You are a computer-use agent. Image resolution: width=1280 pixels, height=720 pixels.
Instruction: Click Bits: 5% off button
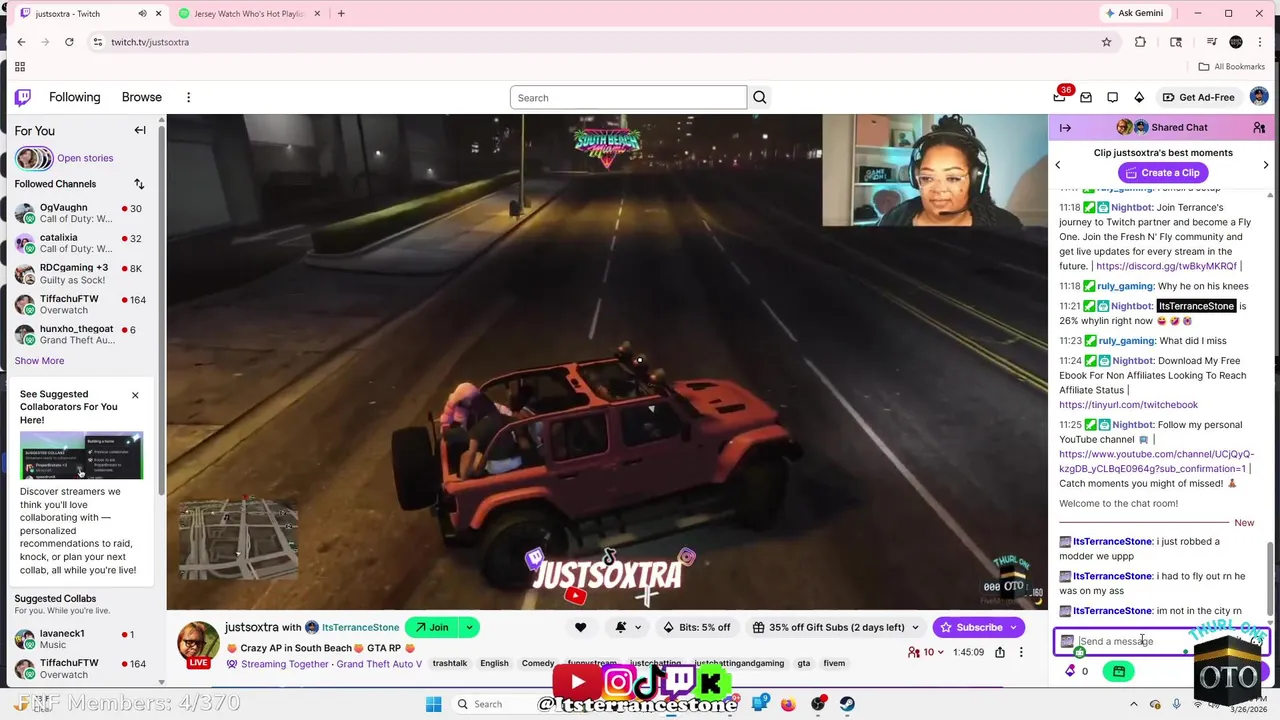(x=697, y=627)
